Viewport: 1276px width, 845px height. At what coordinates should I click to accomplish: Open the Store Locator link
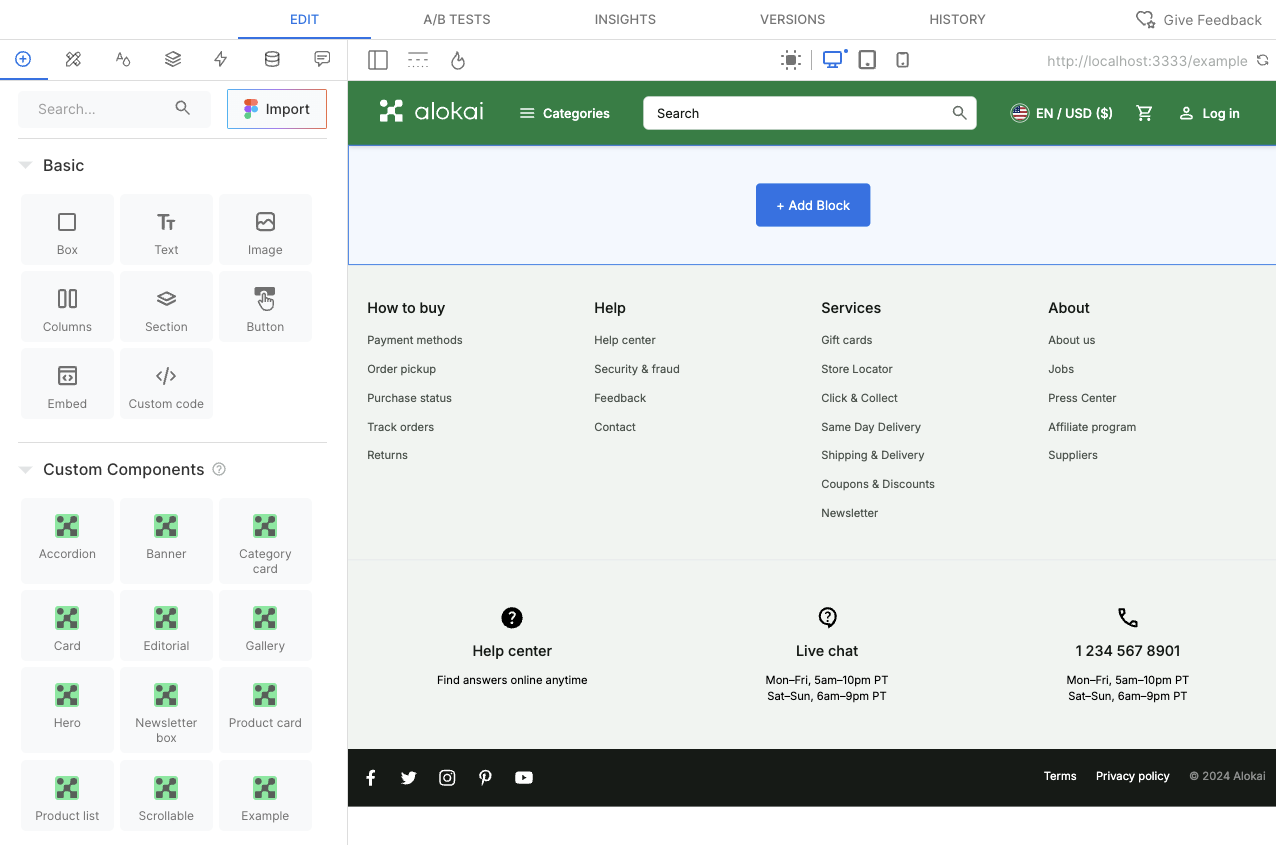pyautogui.click(x=857, y=369)
